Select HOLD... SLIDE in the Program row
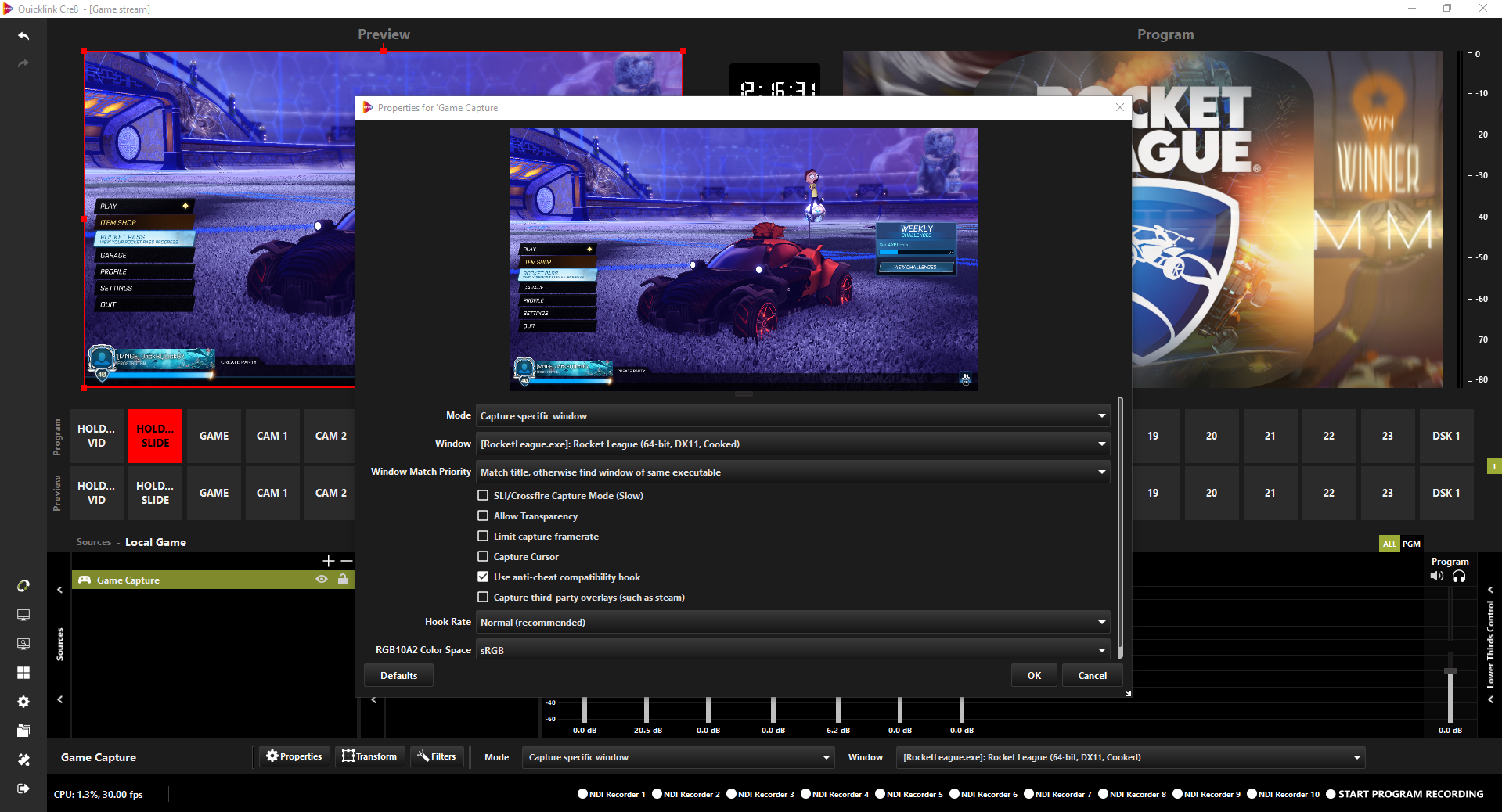 click(155, 436)
